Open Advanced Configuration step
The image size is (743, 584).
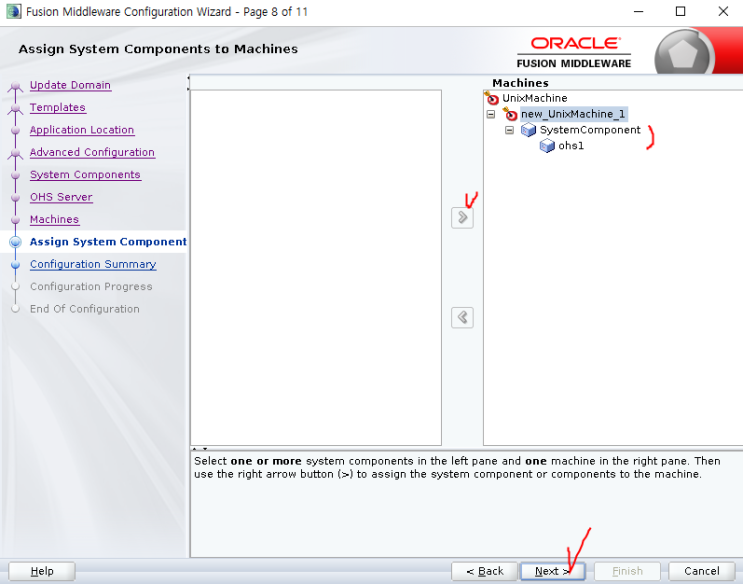92,152
